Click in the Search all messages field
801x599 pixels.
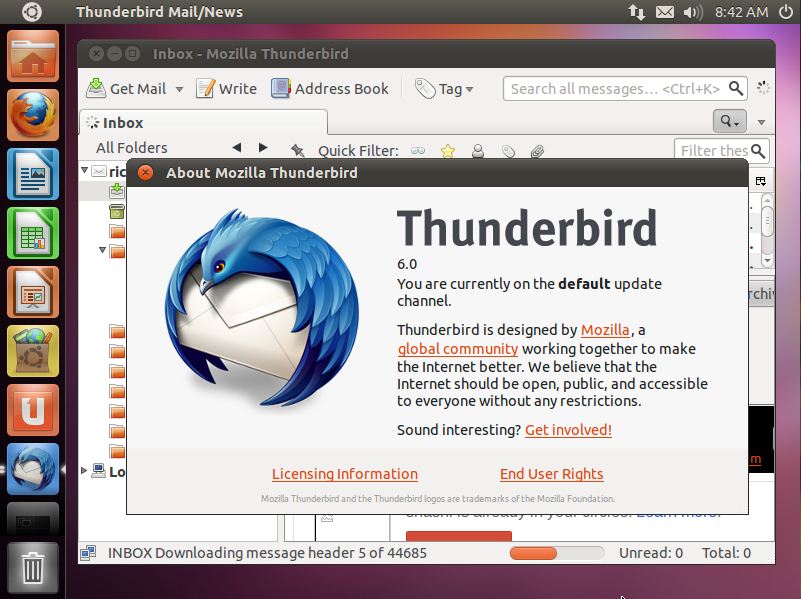click(x=616, y=89)
